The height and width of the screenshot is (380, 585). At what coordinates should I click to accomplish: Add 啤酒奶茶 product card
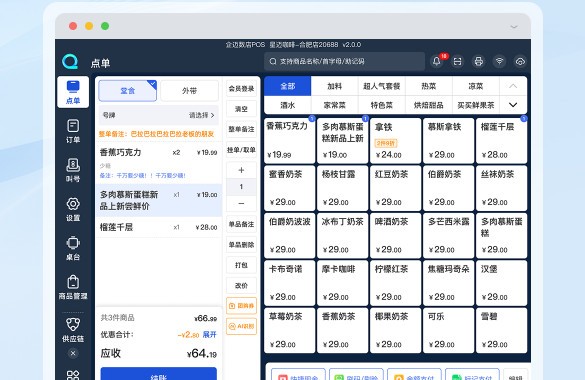(395, 236)
